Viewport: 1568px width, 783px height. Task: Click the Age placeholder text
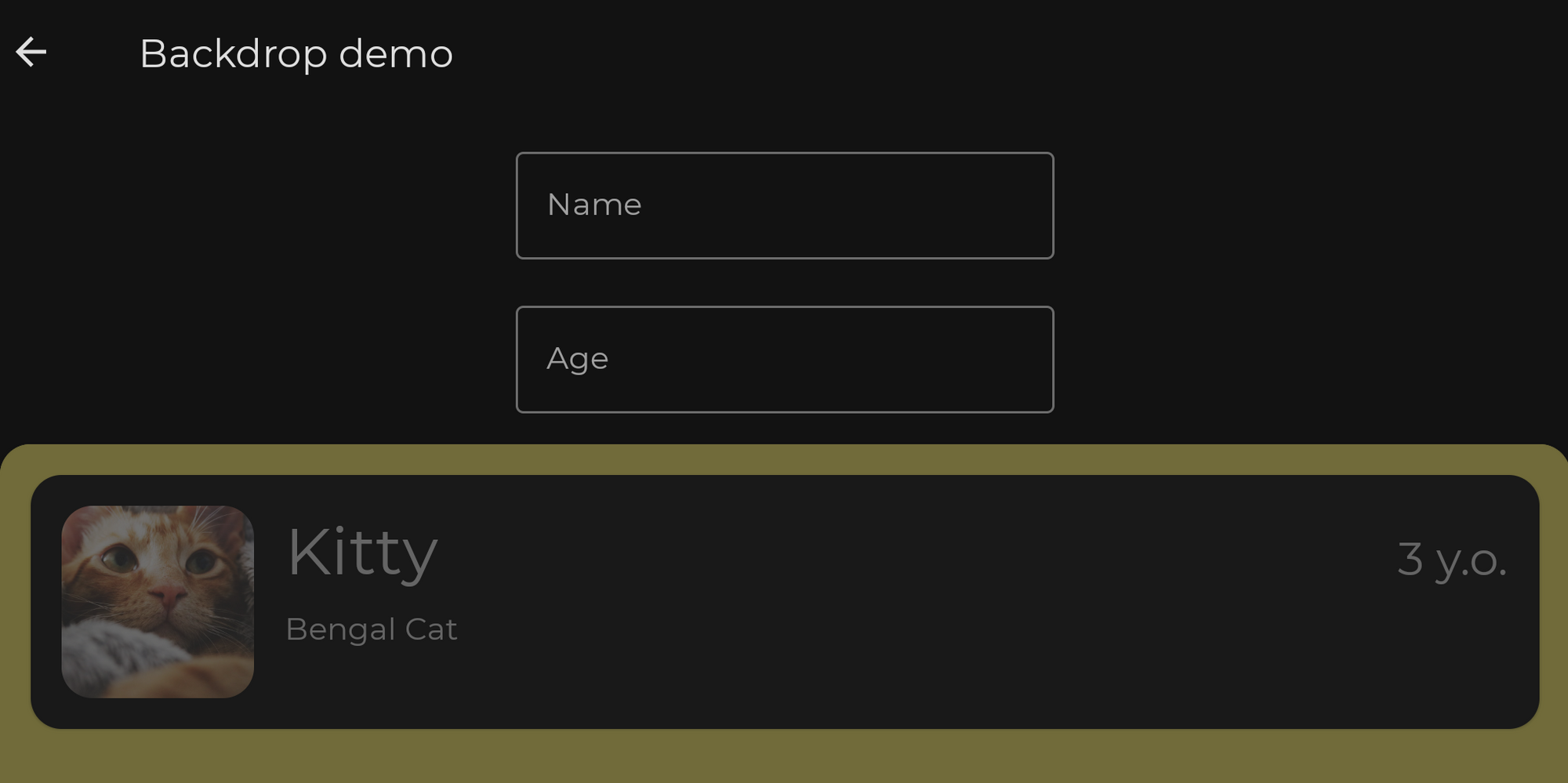pos(577,359)
